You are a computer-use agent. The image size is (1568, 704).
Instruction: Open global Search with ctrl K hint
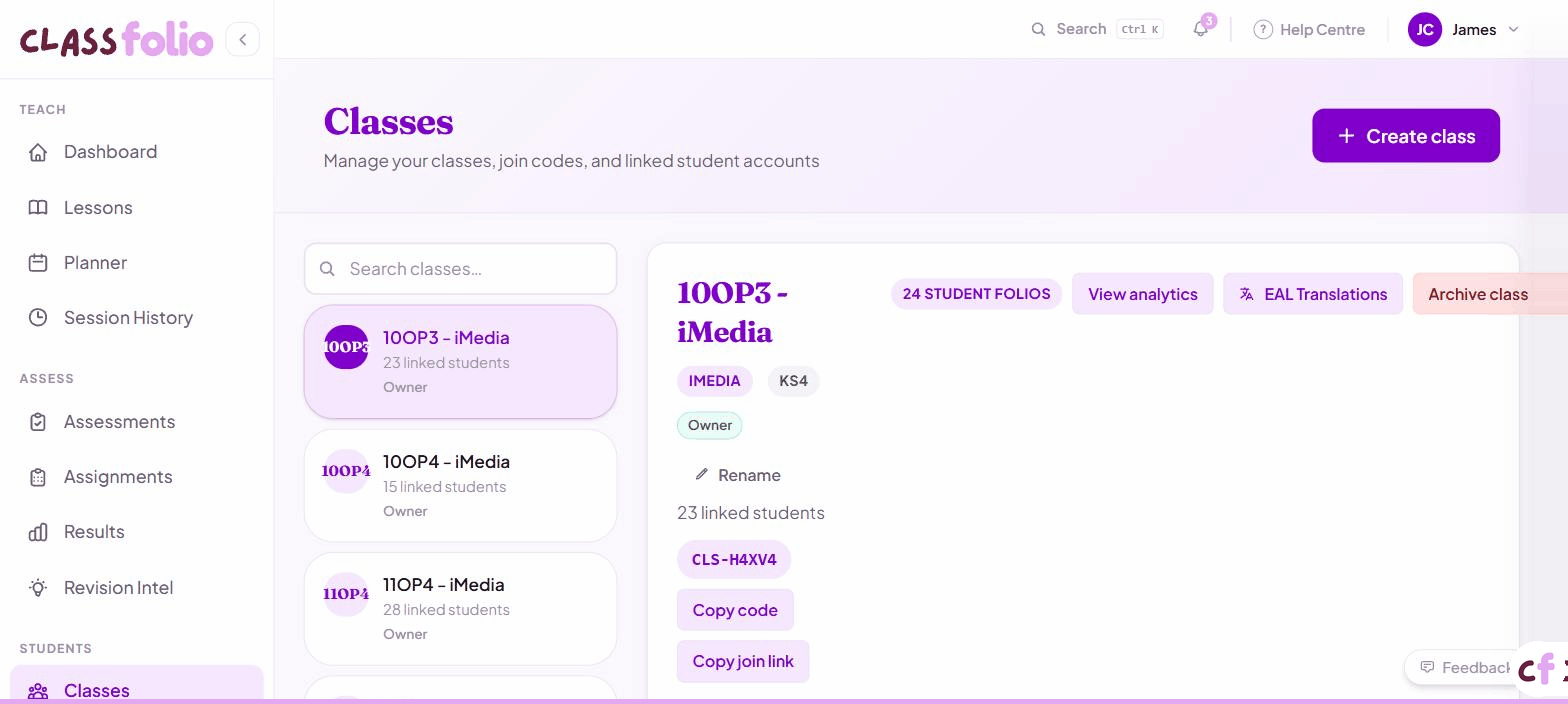(1097, 29)
